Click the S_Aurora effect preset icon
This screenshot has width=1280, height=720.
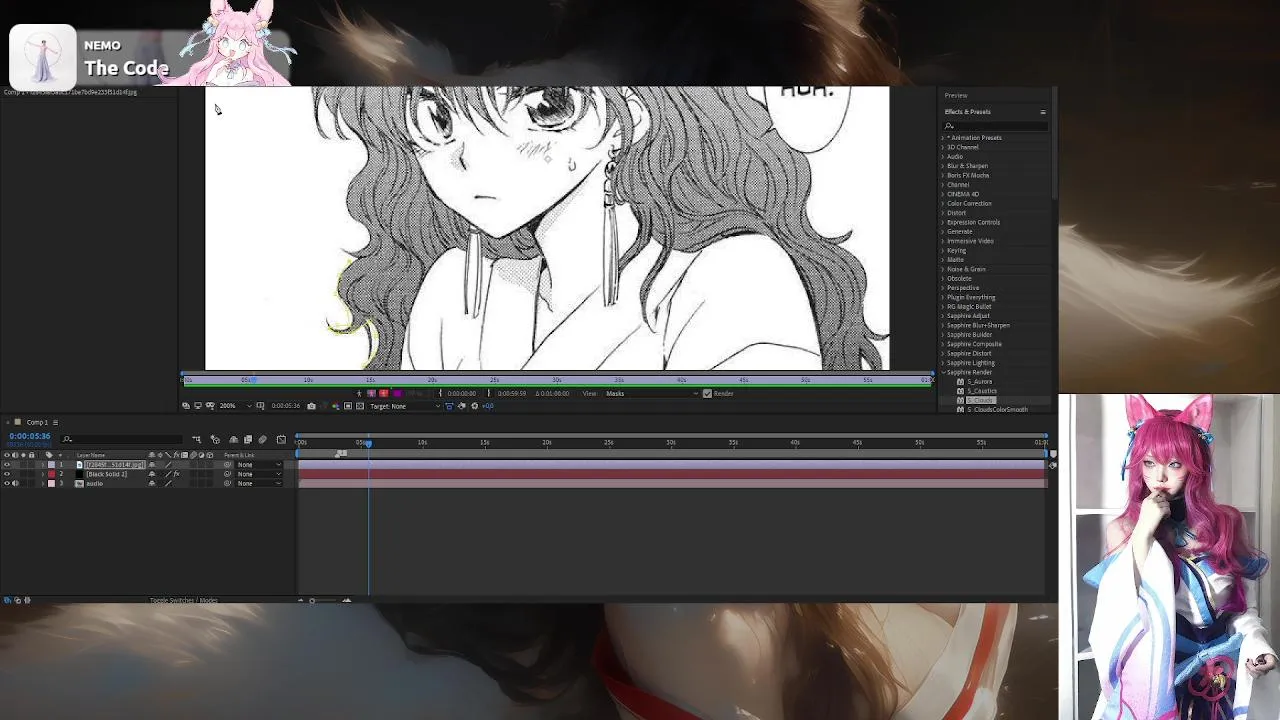coord(961,381)
